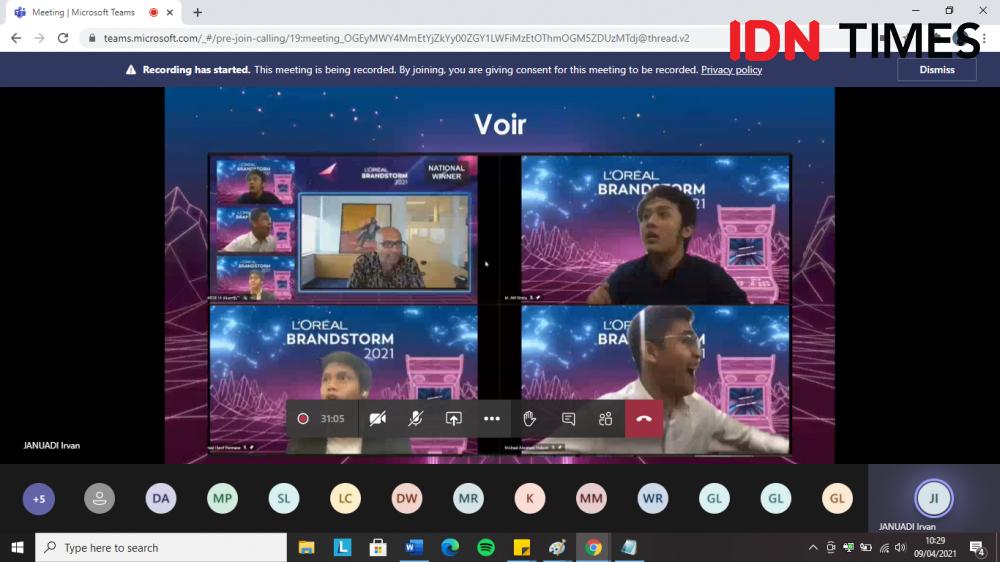Open the clock and date 10:29
Screen dimensions: 1000x562
935,547
